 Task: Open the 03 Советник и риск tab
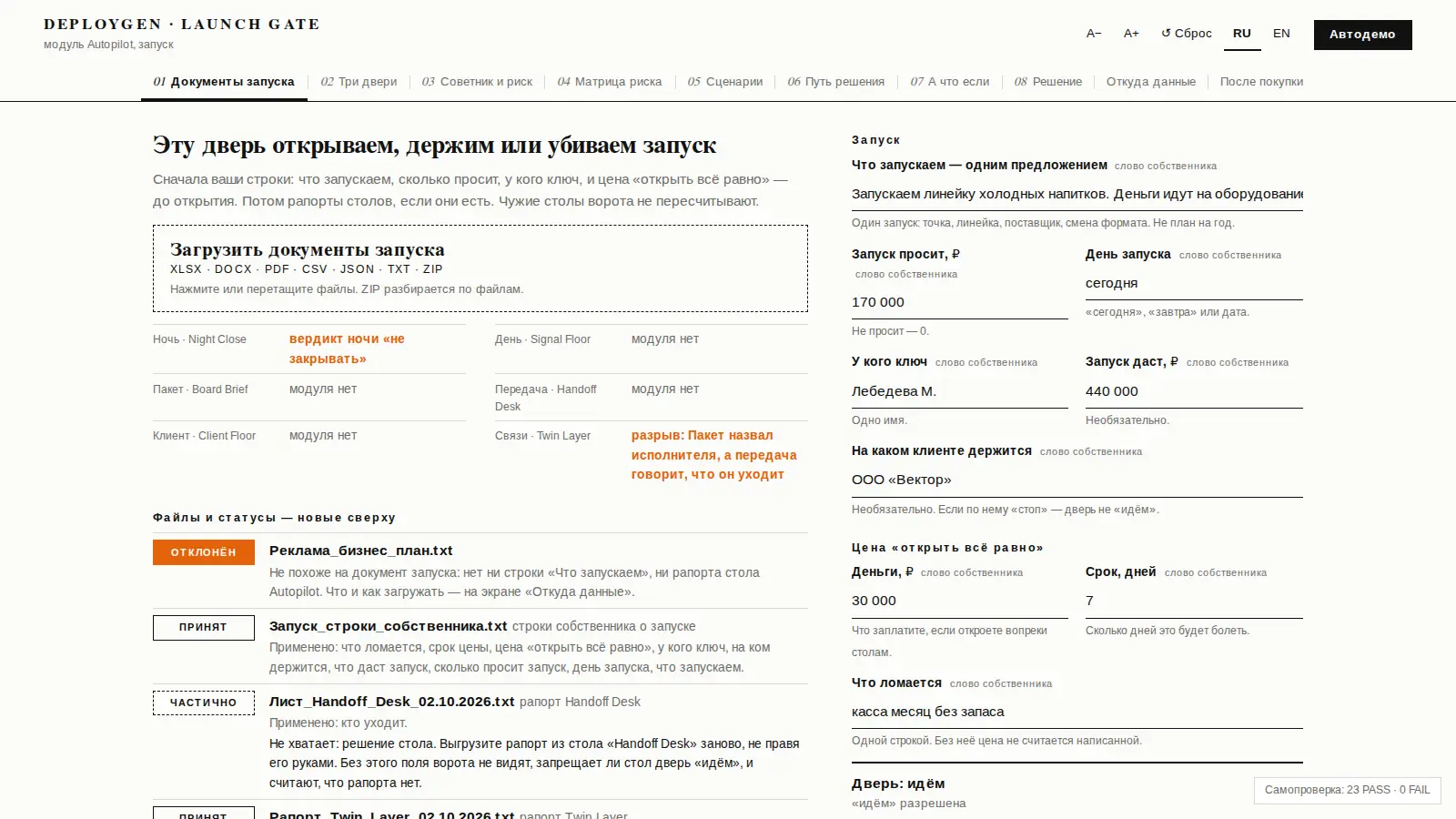coord(477,82)
